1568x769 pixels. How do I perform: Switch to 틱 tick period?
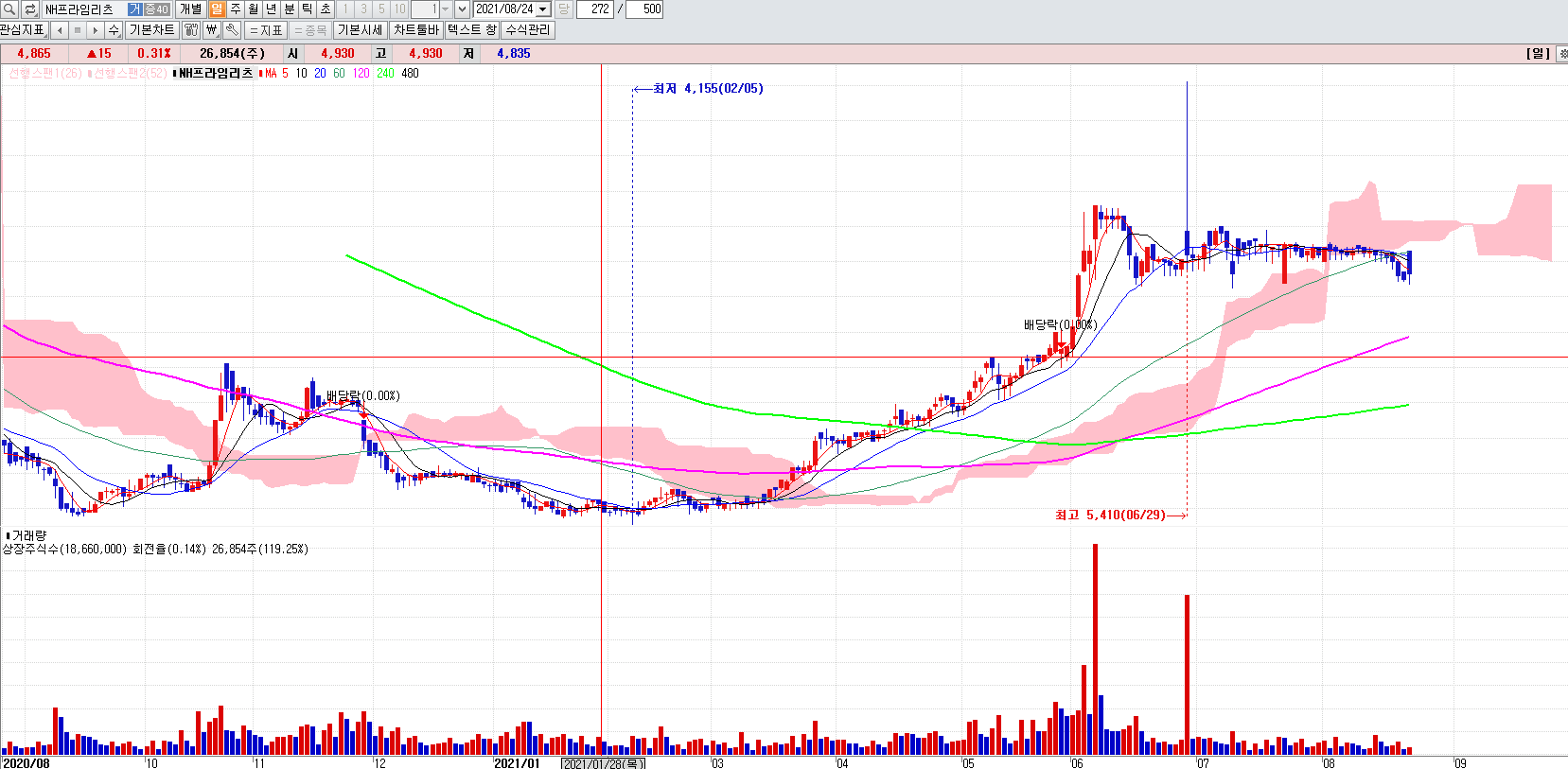(308, 9)
